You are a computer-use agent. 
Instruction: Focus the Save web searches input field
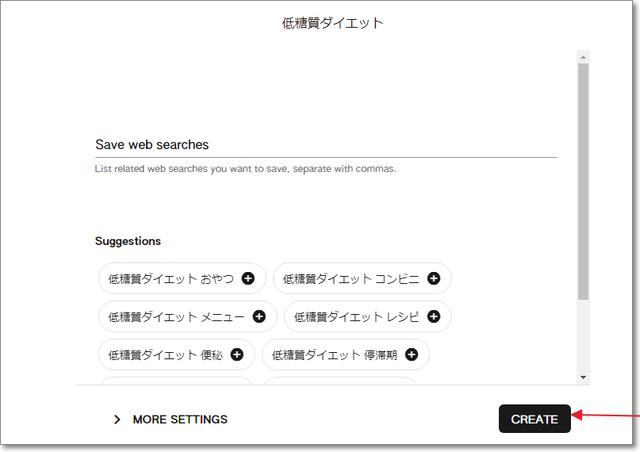325,145
